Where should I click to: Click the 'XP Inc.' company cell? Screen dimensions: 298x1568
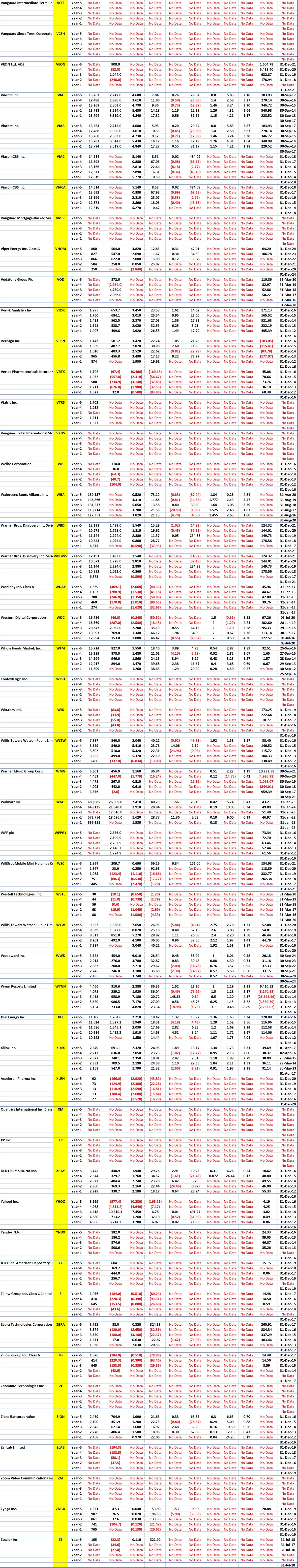click(26, 1140)
